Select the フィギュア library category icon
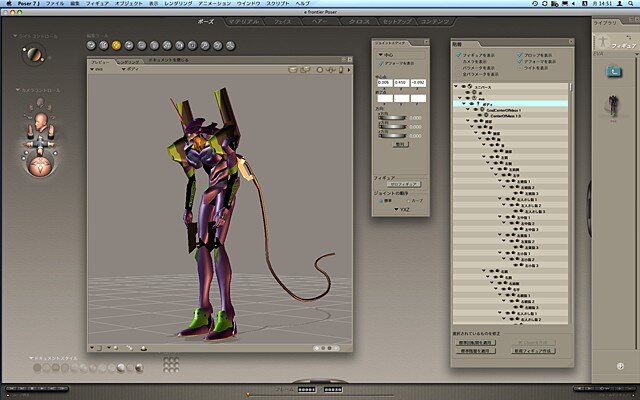640x400 pixels. click(602, 42)
